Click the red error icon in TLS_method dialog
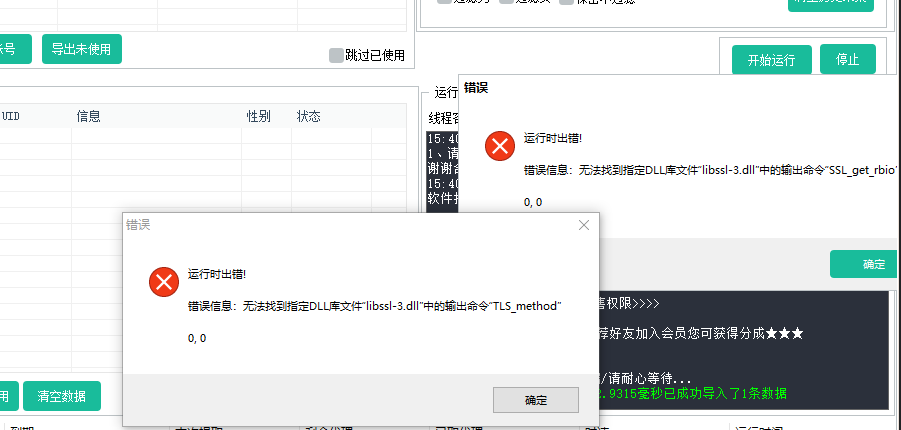Screen dimensions: 901x430 164,282
